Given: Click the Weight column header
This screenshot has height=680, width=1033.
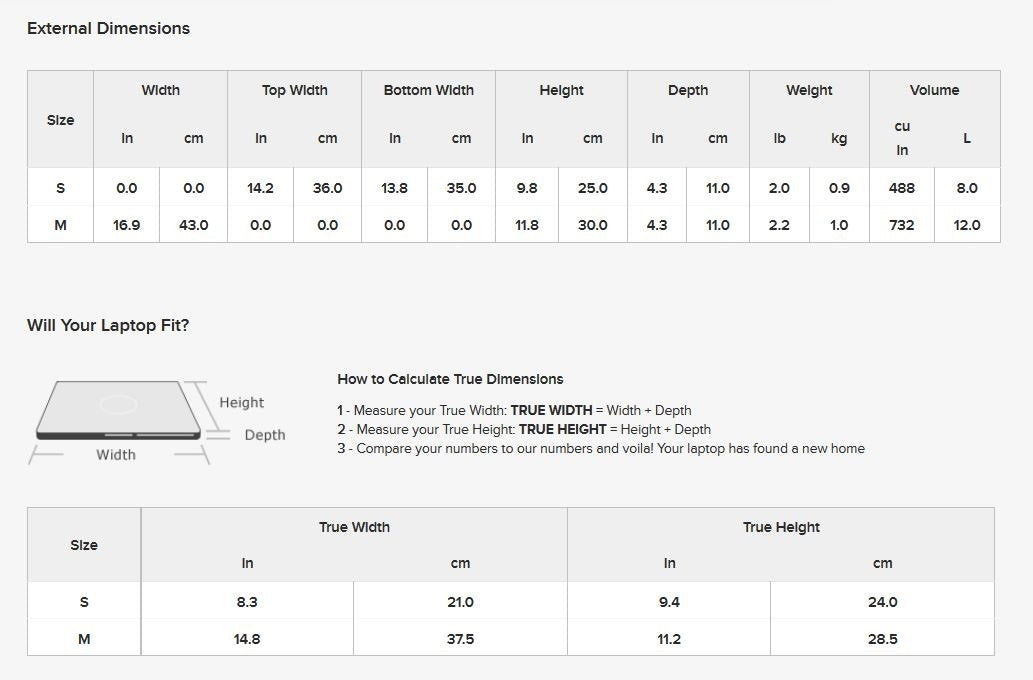Looking at the screenshot, I should pos(809,90).
